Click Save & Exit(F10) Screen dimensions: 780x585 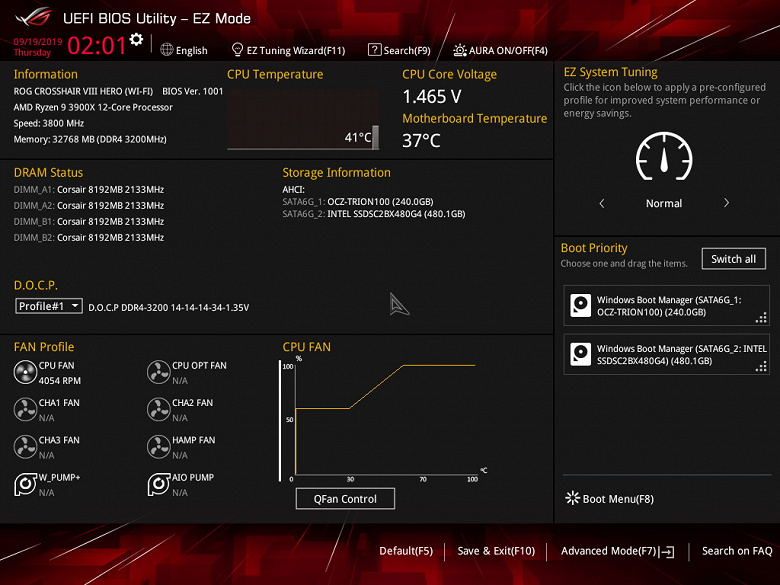tap(496, 551)
